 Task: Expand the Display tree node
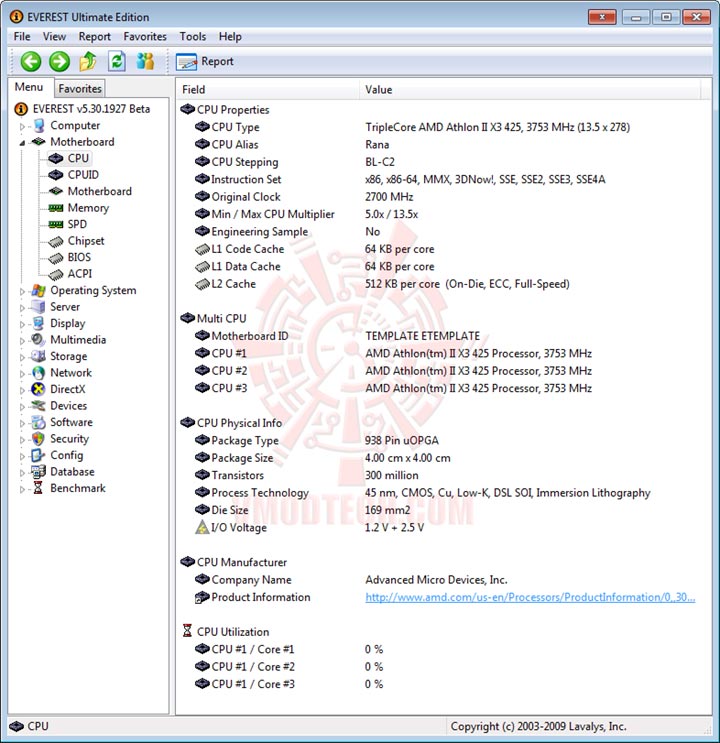(x=22, y=325)
